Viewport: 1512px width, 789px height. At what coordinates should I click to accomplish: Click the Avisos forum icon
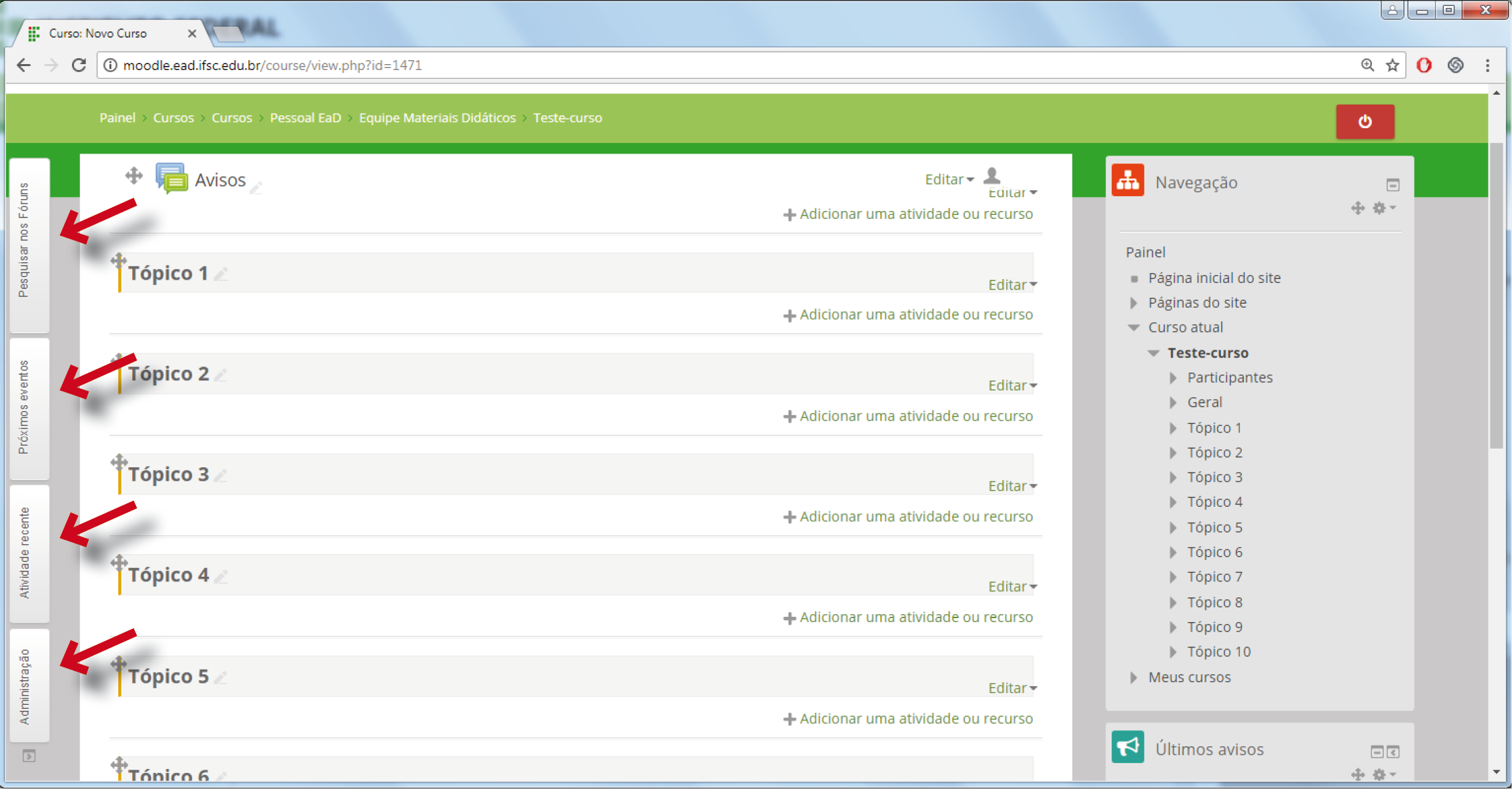tap(171, 178)
